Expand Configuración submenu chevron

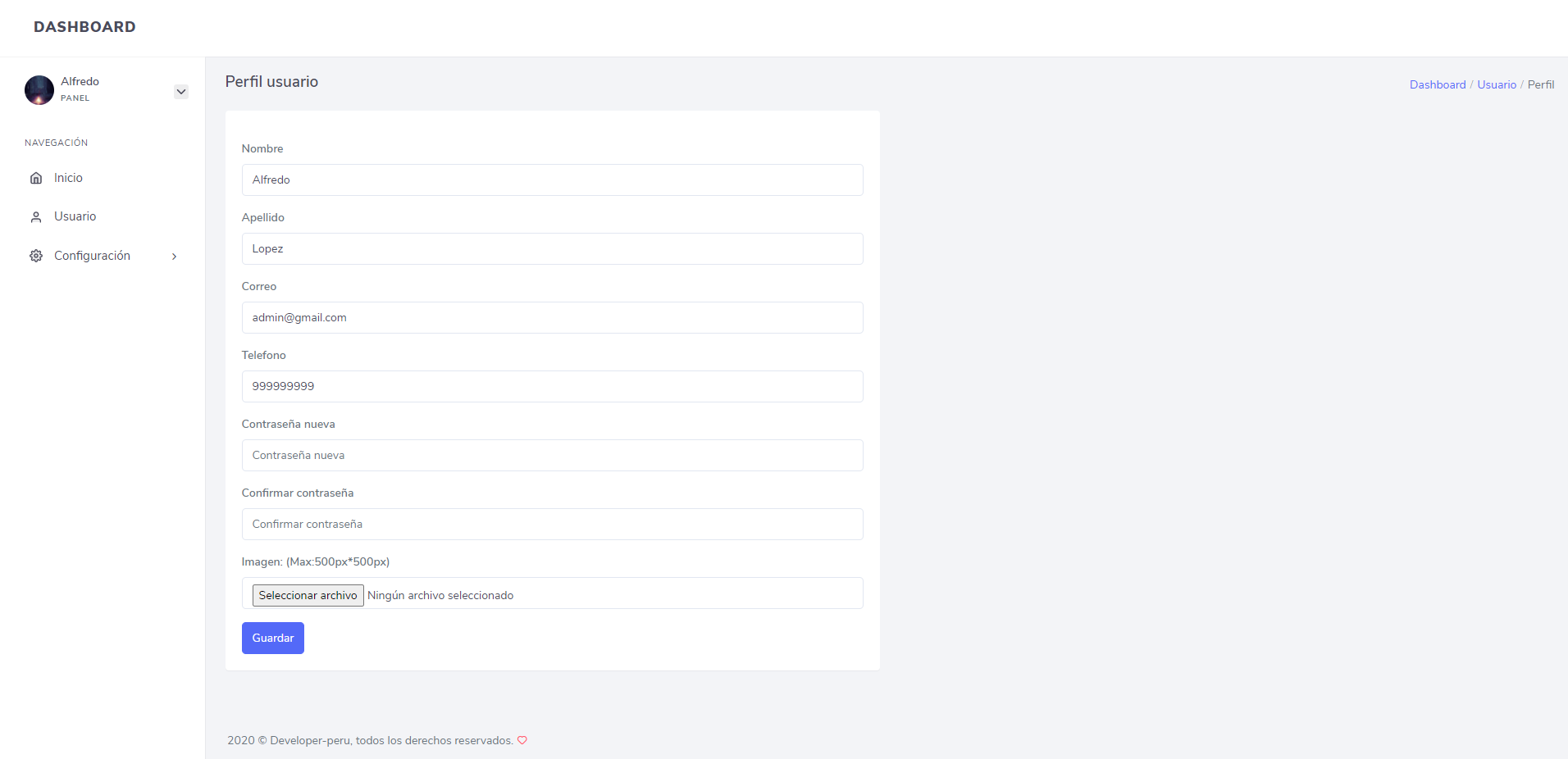[174, 257]
